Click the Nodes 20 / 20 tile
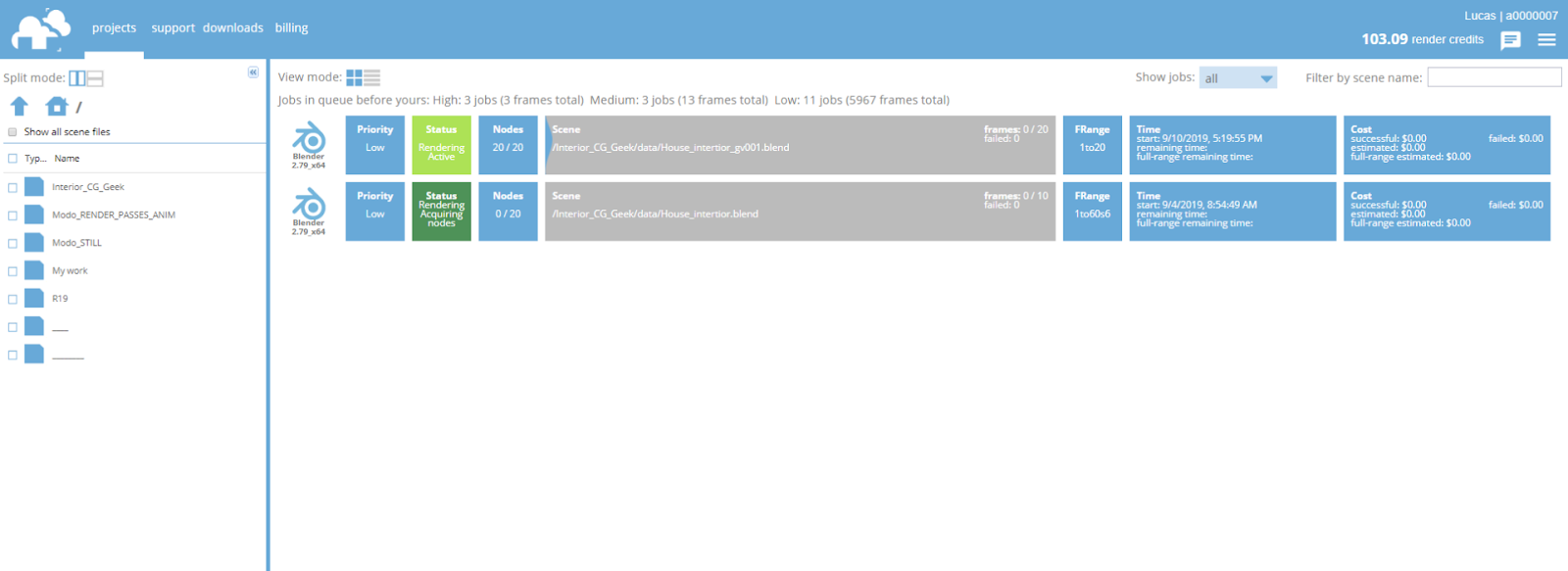 (509, 145)
